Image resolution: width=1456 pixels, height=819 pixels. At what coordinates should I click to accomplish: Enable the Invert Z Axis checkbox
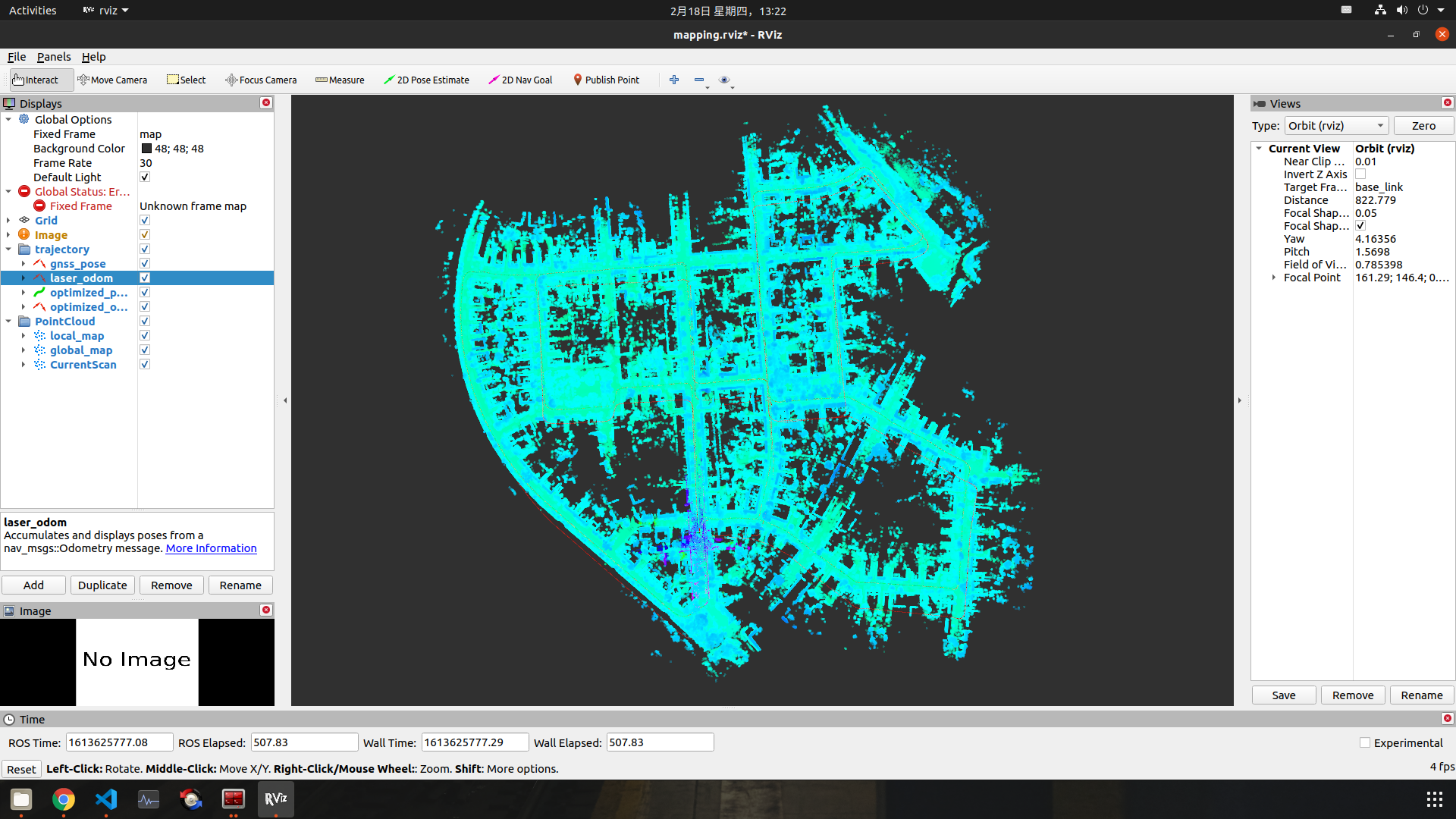1360,174
